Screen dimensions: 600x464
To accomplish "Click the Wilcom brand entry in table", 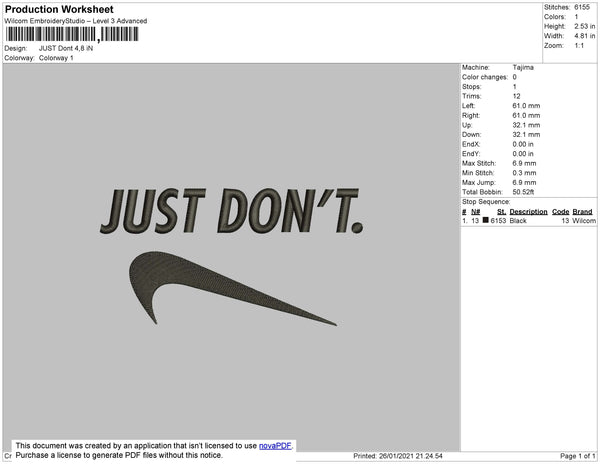I will coord(584,221).
